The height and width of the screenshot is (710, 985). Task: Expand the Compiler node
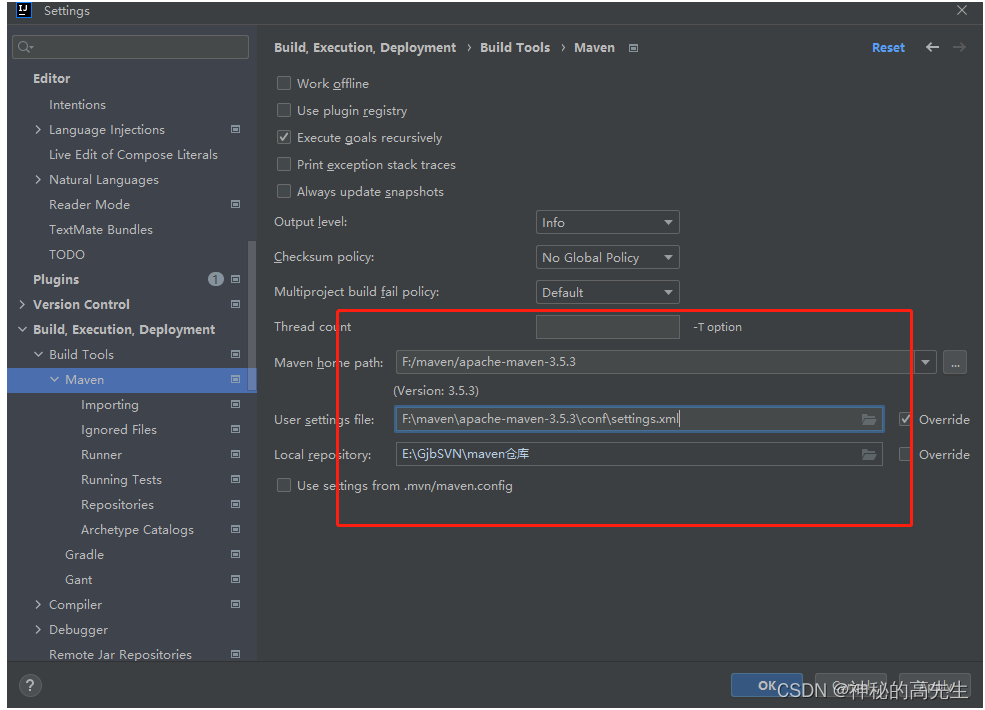click(38, 604)
